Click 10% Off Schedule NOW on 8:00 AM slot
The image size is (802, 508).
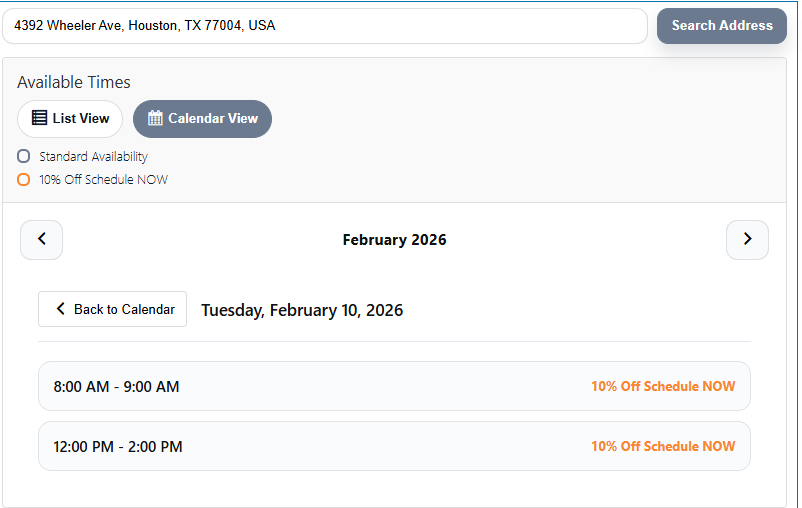point(662,386)
